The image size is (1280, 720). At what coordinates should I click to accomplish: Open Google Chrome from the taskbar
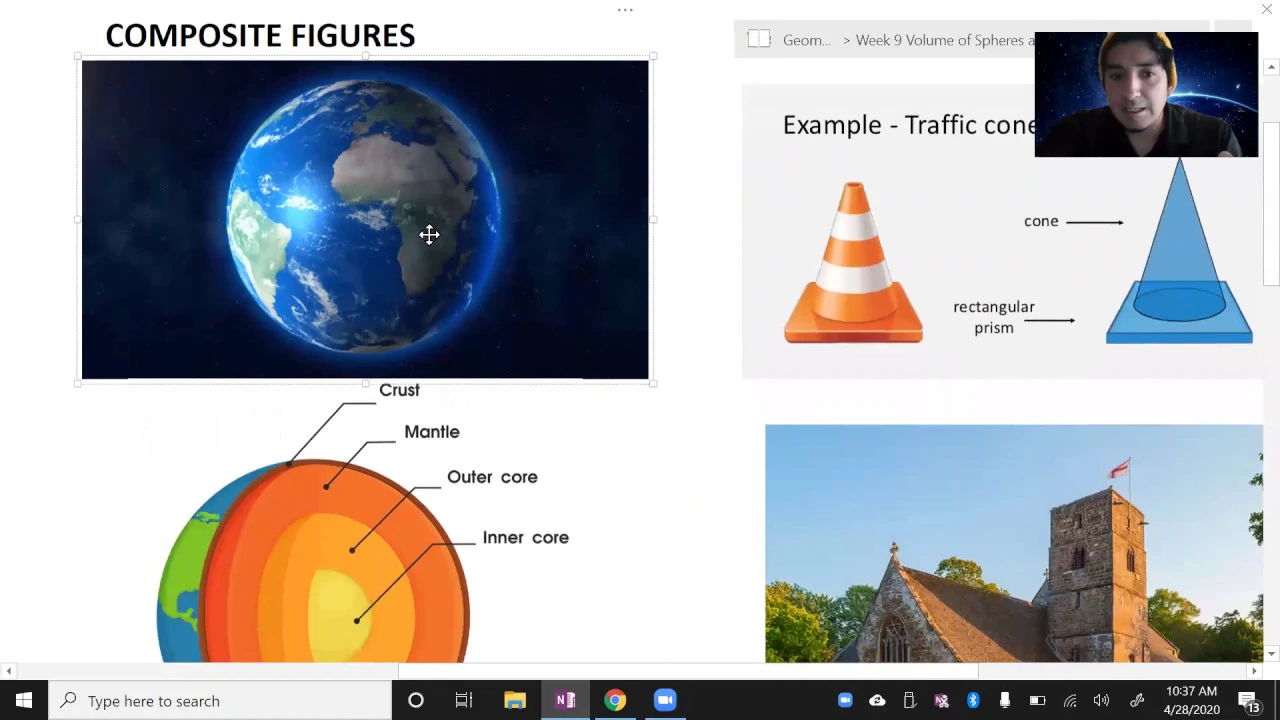(615, 701)
